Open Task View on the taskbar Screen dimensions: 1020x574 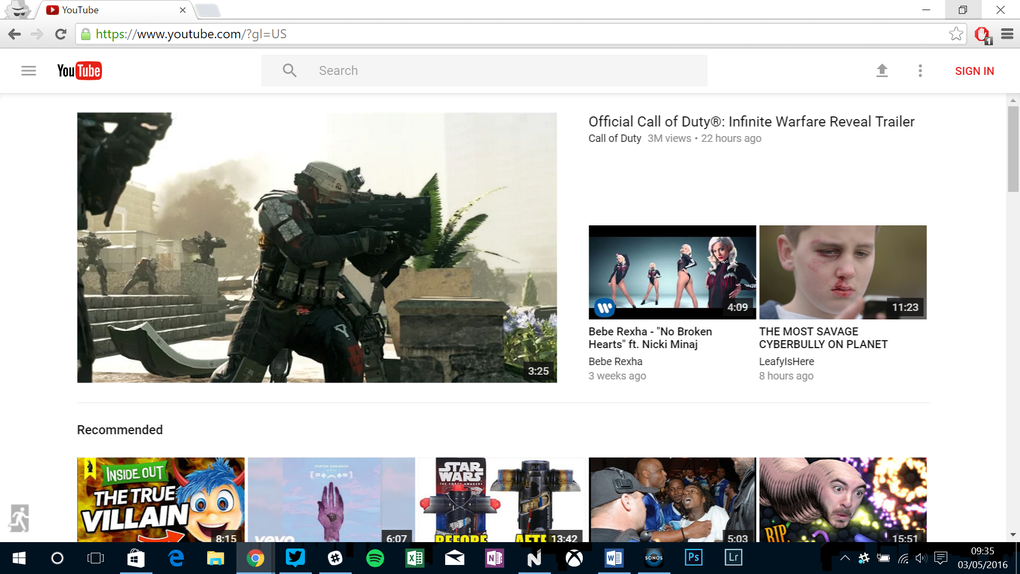pos(96,558)
